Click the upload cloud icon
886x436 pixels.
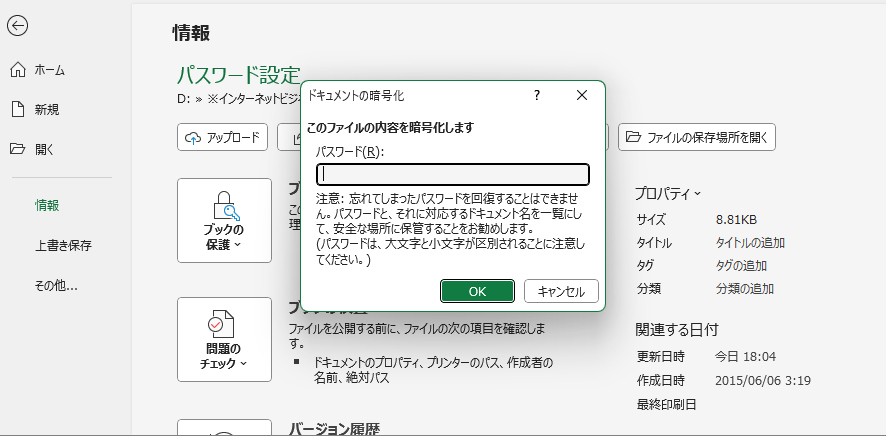click(192, 138)
